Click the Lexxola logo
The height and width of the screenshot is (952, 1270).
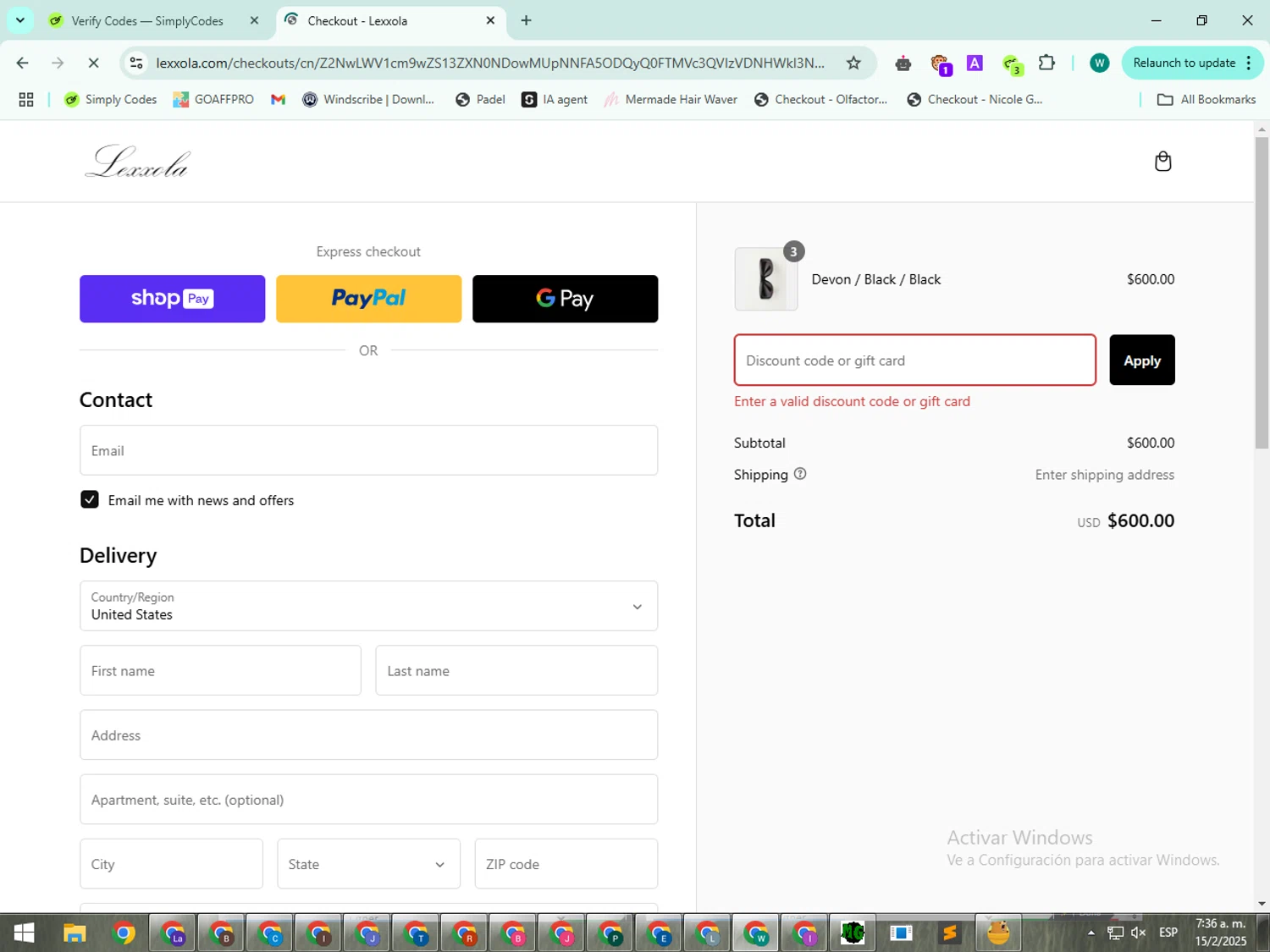coord(137,162)
